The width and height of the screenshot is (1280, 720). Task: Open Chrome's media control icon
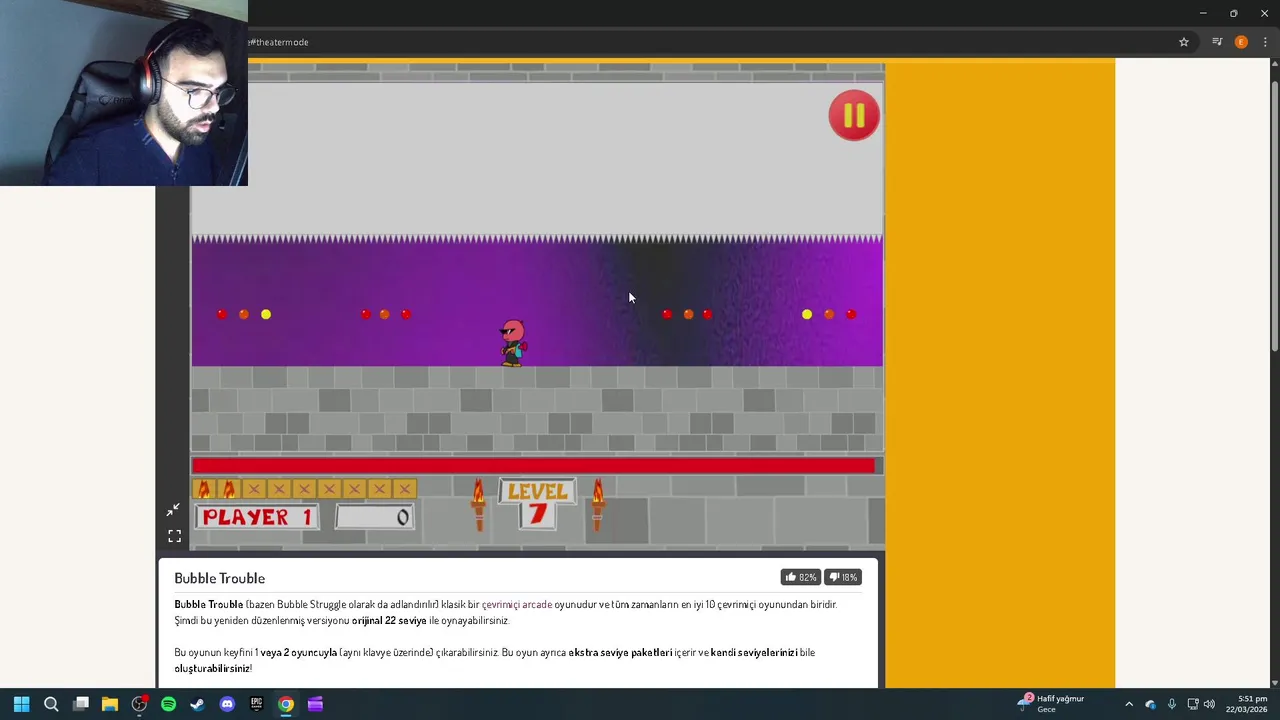tap(1217, 42)
